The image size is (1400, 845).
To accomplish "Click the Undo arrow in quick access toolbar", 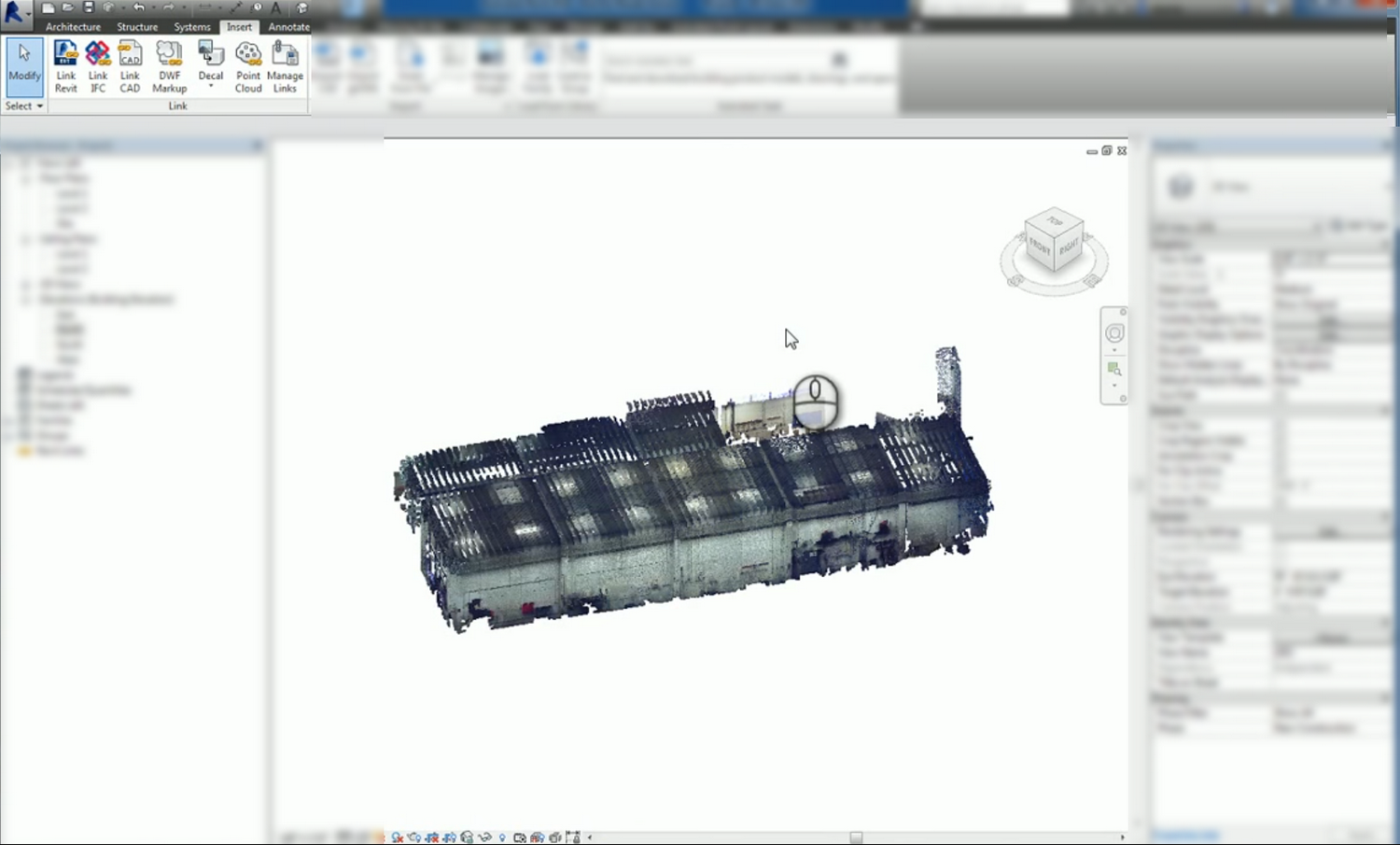I will 138,7.
